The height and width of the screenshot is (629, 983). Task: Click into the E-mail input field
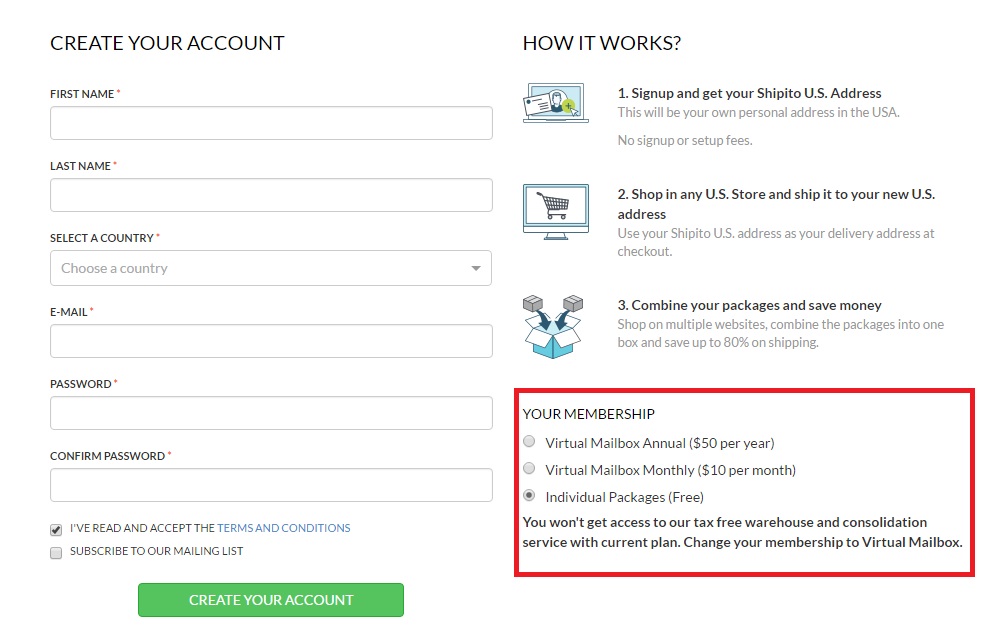(x=271, y=341)
